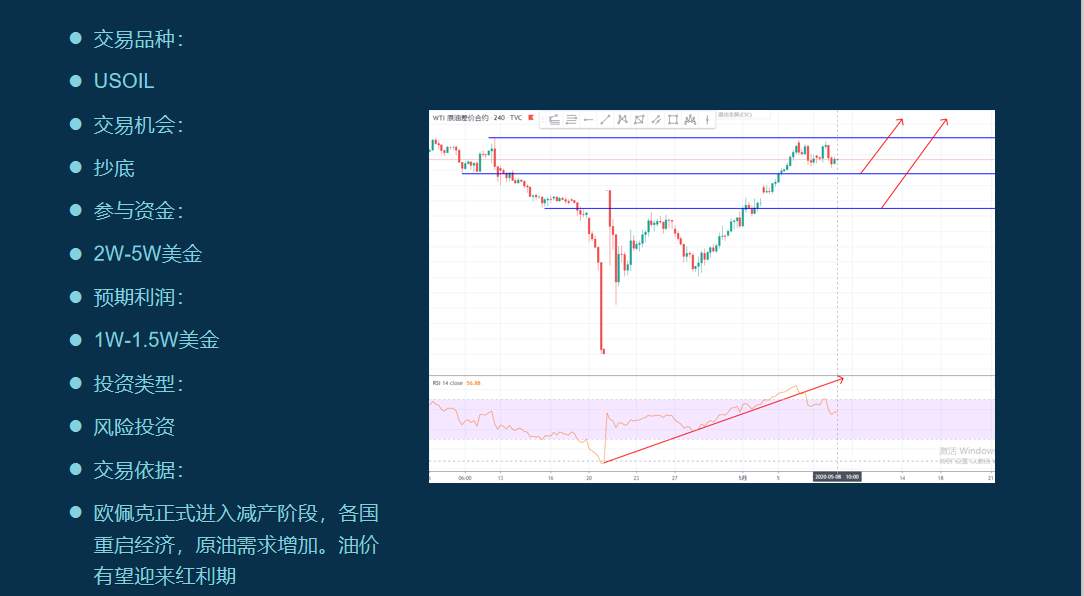Screen dimensions: 1084x596
Task: Select the quadrilateral pattern tool beside zigzag
Action: pyautogui.click(x=639, y=120)
